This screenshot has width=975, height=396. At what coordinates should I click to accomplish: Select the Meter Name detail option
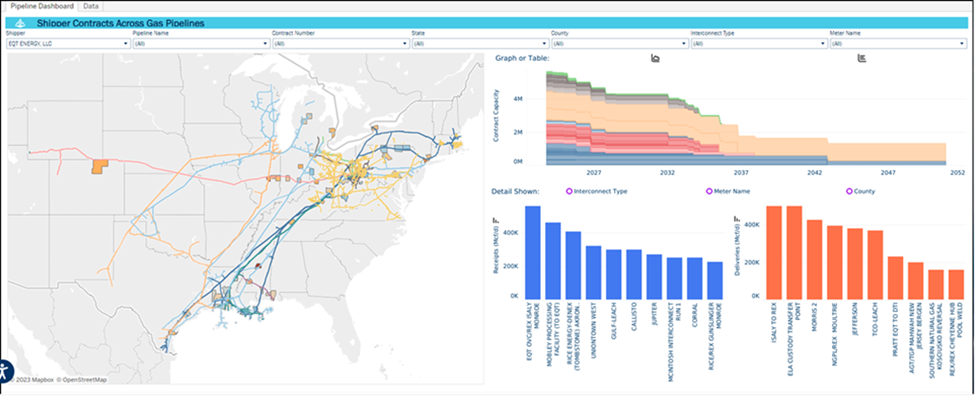click(x=728, y=191)
